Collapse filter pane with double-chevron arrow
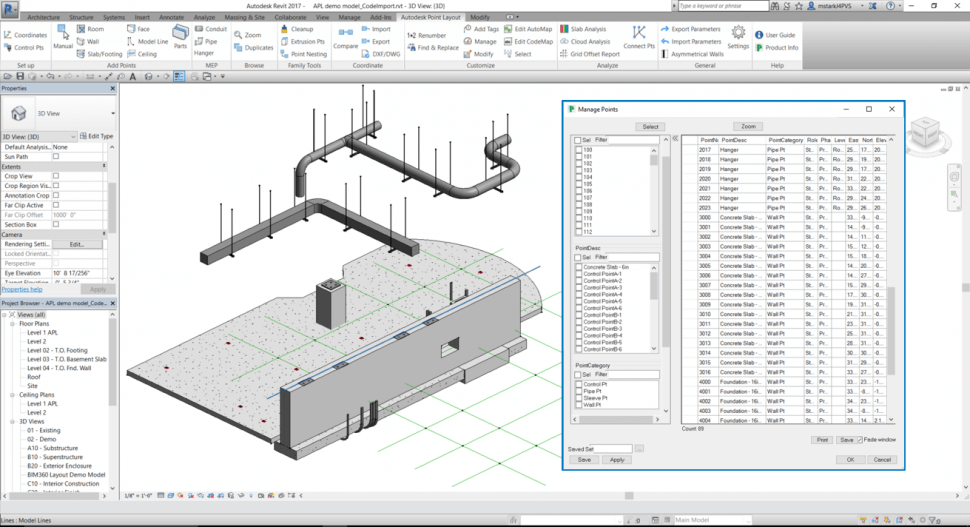This screenshot has width=970, height=527. [x=675, y=139]
